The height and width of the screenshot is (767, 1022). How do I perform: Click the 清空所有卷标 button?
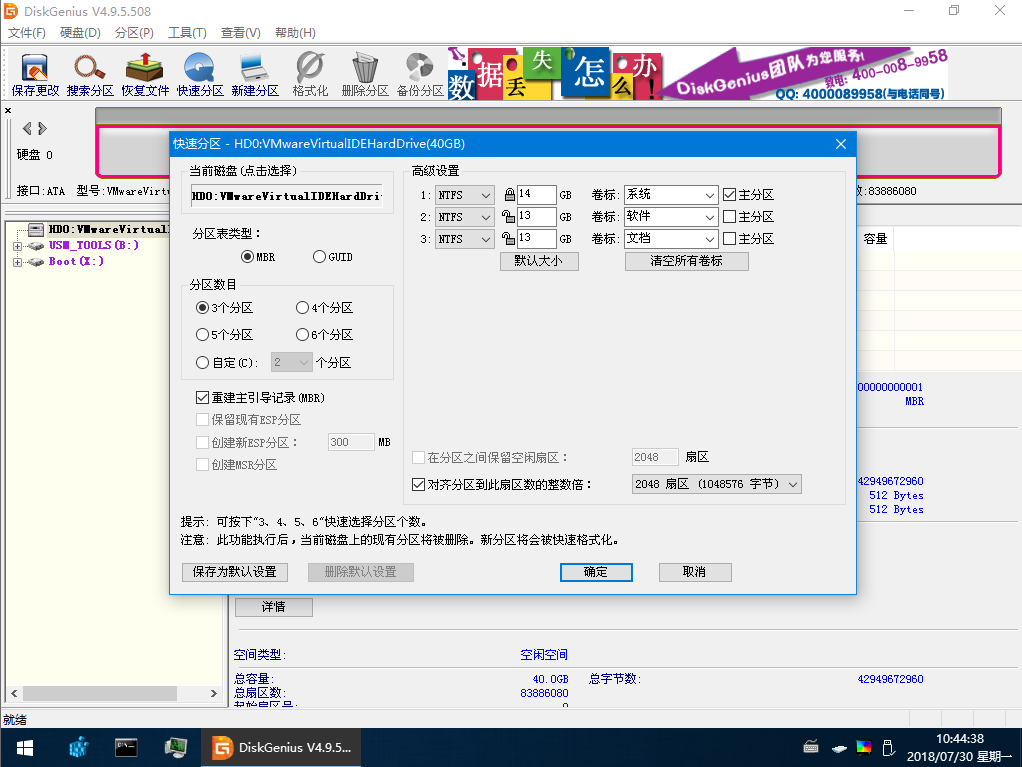tap(686, 261)
